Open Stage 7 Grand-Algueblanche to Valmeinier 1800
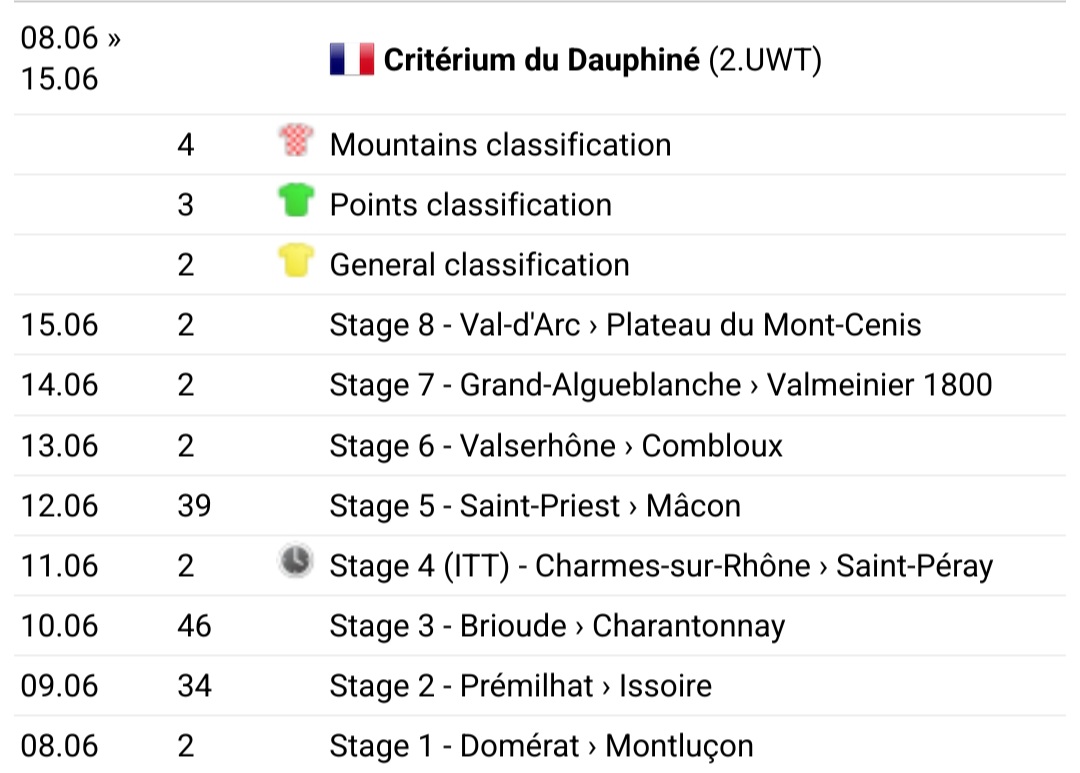Viewport: 1080px width, 773px height. pyautogui.click(x=661, y=385)
